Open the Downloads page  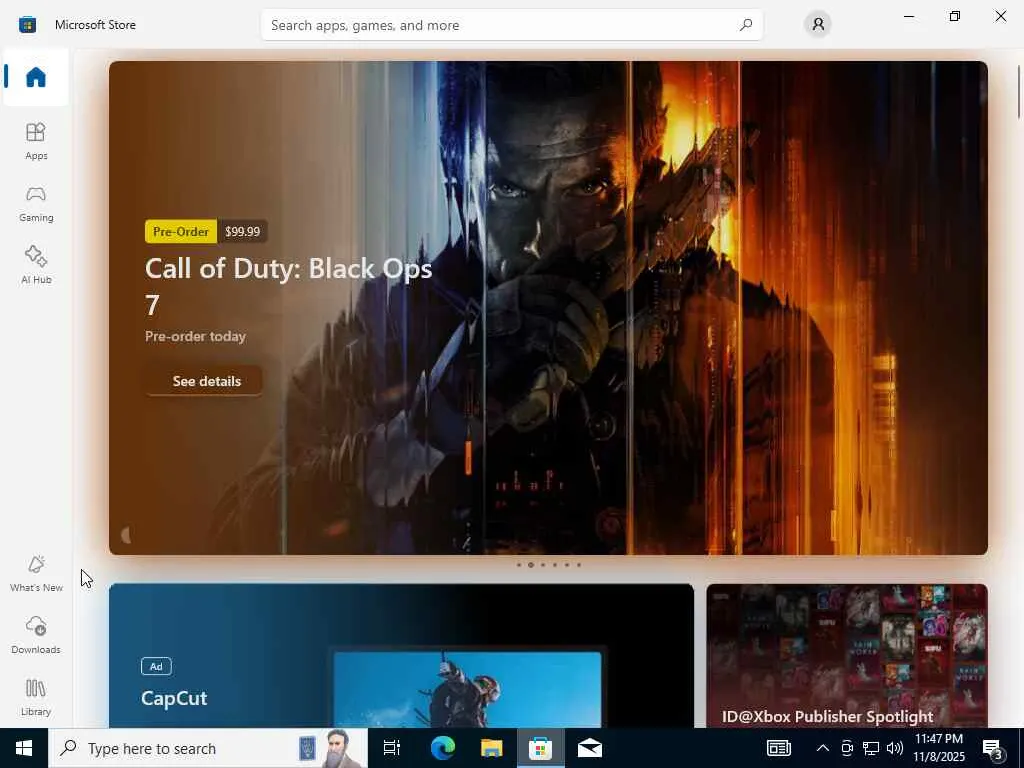[36, 635]
